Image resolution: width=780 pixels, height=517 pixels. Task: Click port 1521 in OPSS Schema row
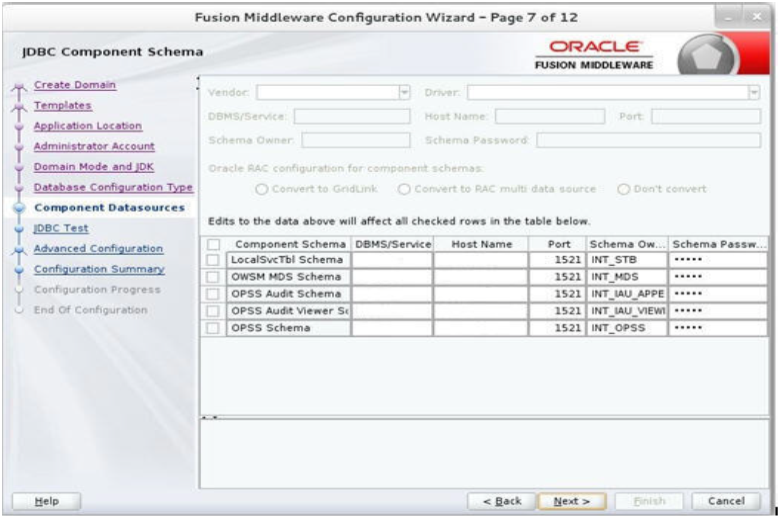click(558, 328)
